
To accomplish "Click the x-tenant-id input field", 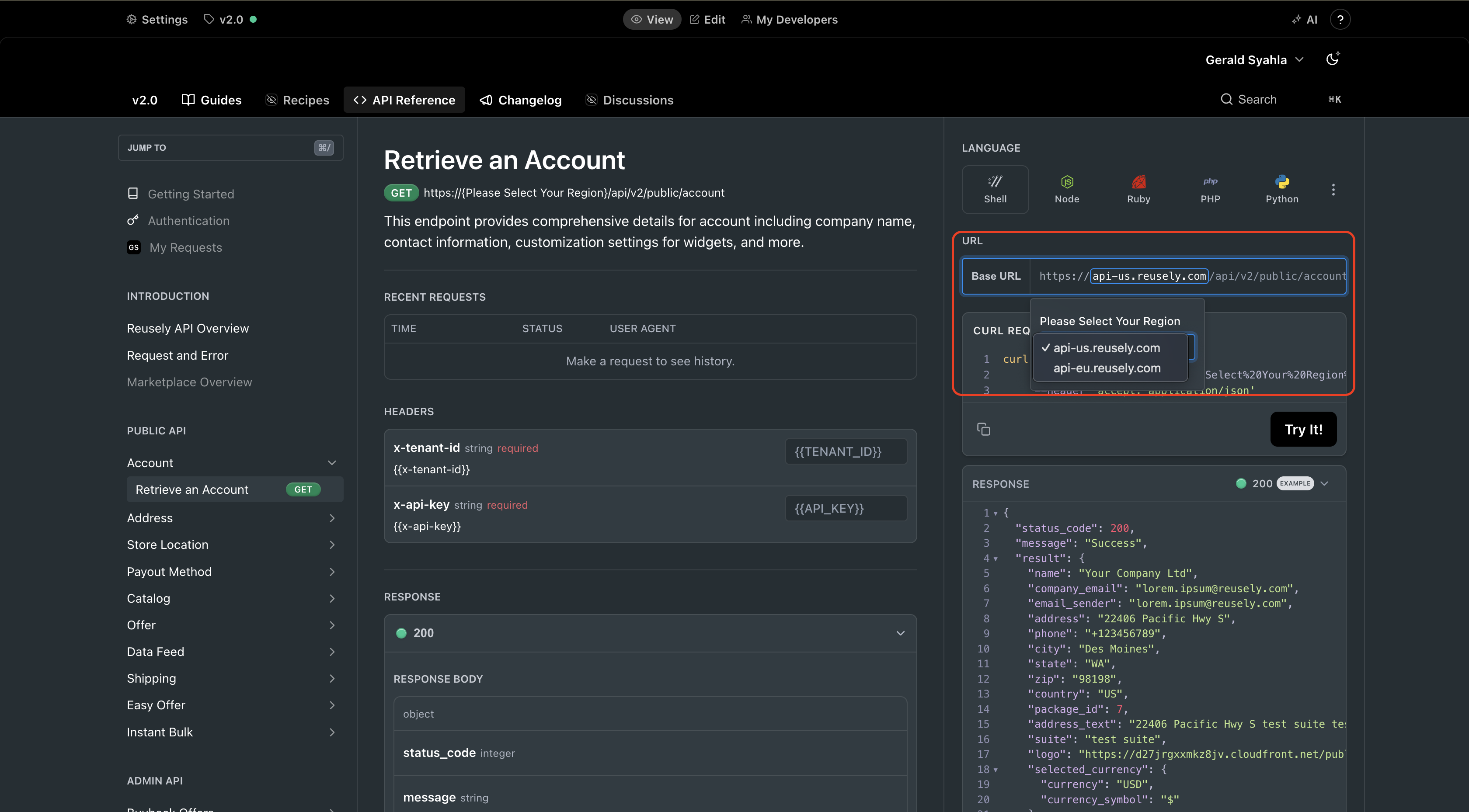I will (x=846, y=451).
